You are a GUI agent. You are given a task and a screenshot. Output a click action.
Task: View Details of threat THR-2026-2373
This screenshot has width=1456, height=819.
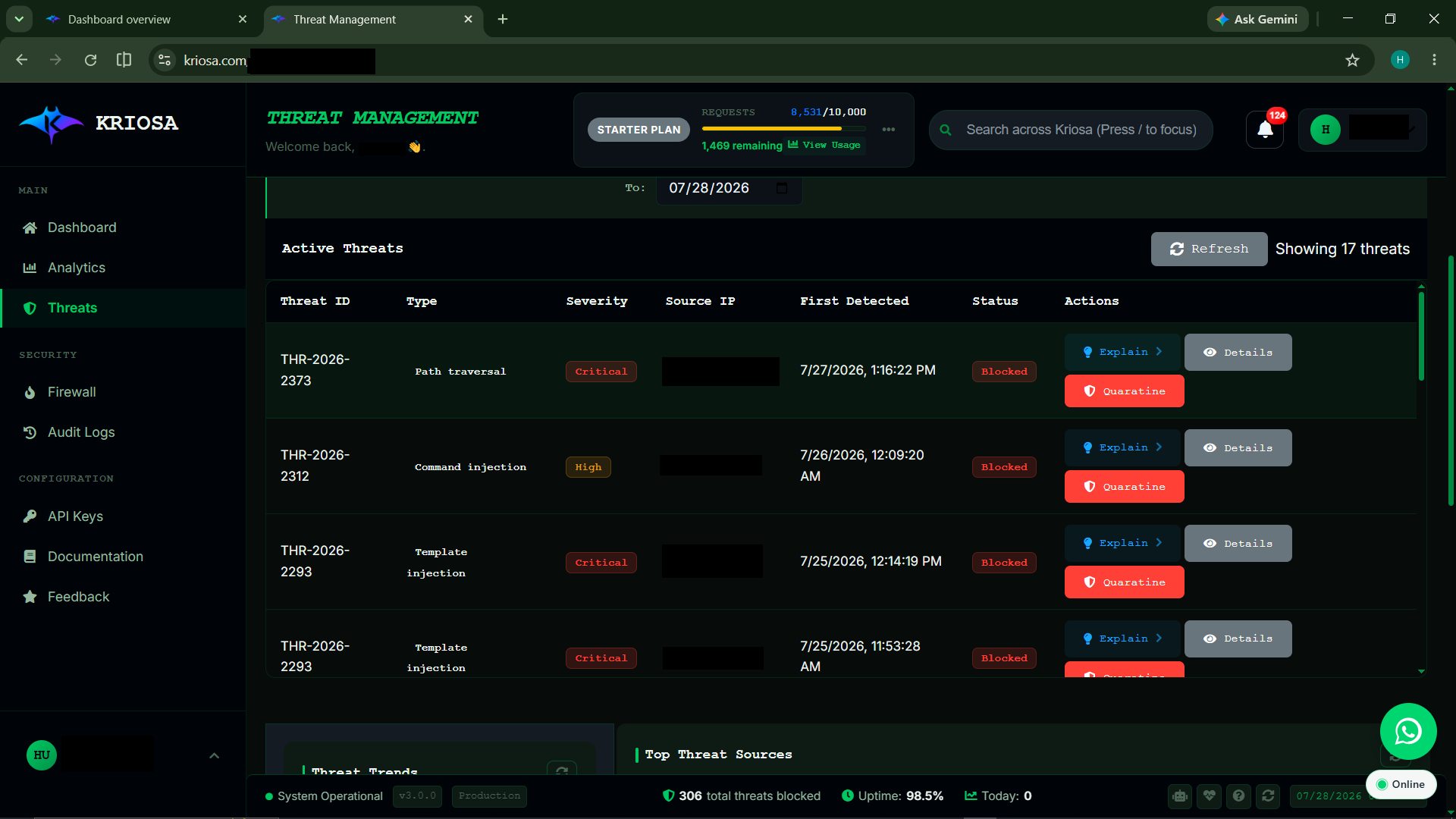pos(1238,353)
